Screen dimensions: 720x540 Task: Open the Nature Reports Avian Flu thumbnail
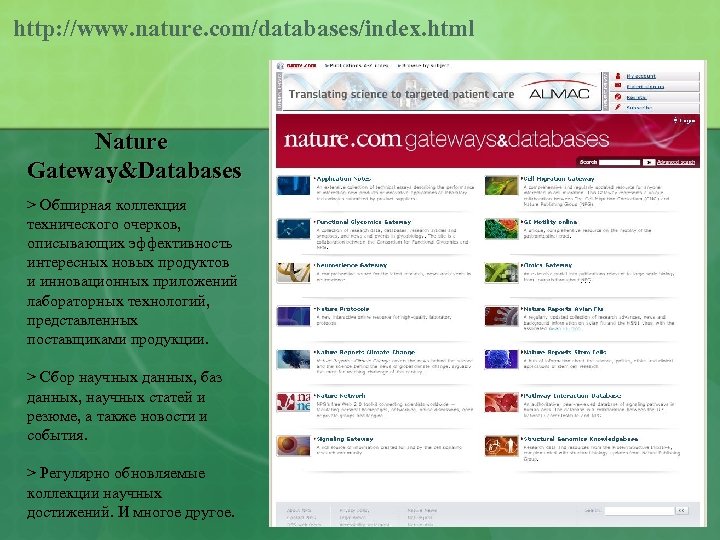pos(501,316)
